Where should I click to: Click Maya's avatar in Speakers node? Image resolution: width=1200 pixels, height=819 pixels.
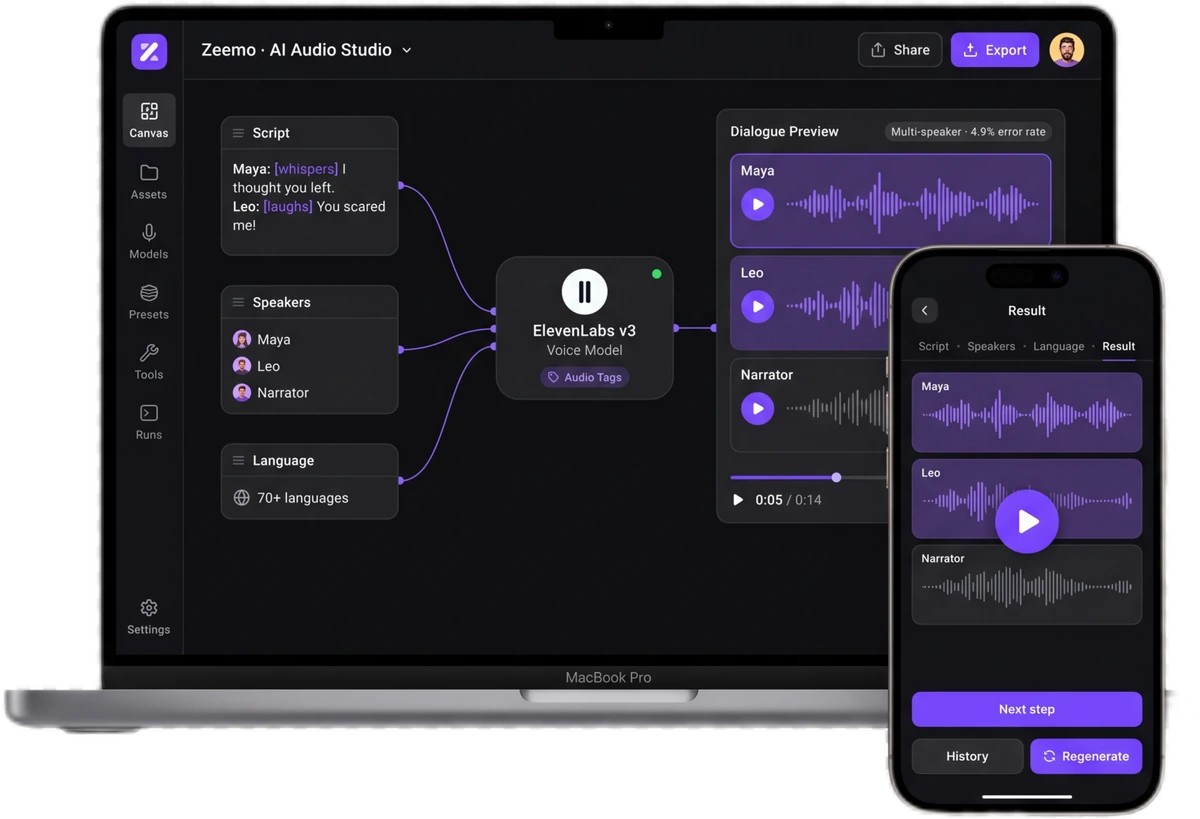point(242,339)
